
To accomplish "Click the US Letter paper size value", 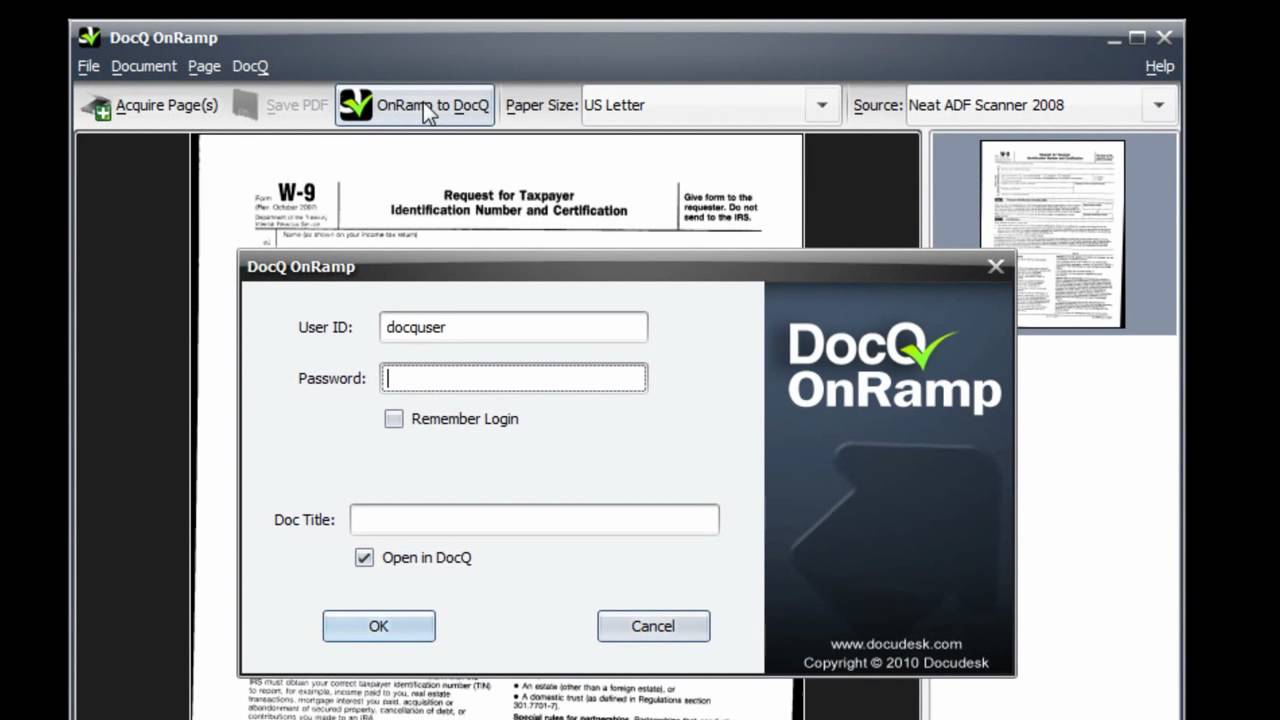I will point(614,105).
